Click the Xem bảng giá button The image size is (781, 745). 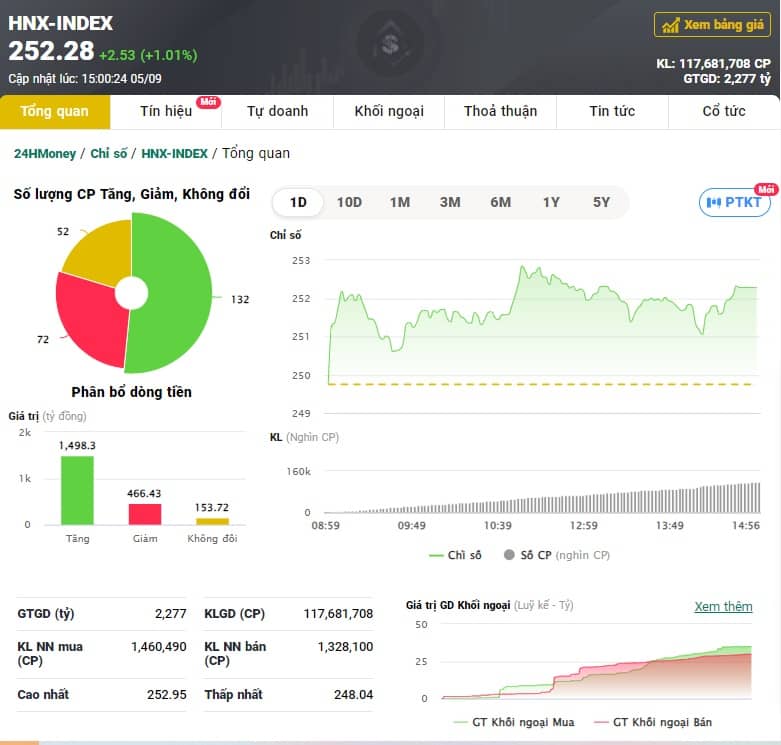click(x=712, y=25)
